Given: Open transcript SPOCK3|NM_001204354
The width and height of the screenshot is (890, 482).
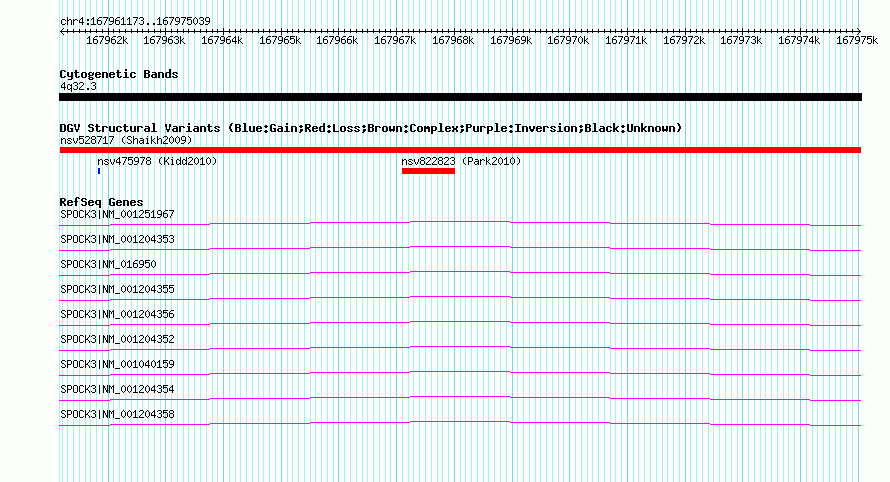Looking at the screenshot, I should pos(117,389).
